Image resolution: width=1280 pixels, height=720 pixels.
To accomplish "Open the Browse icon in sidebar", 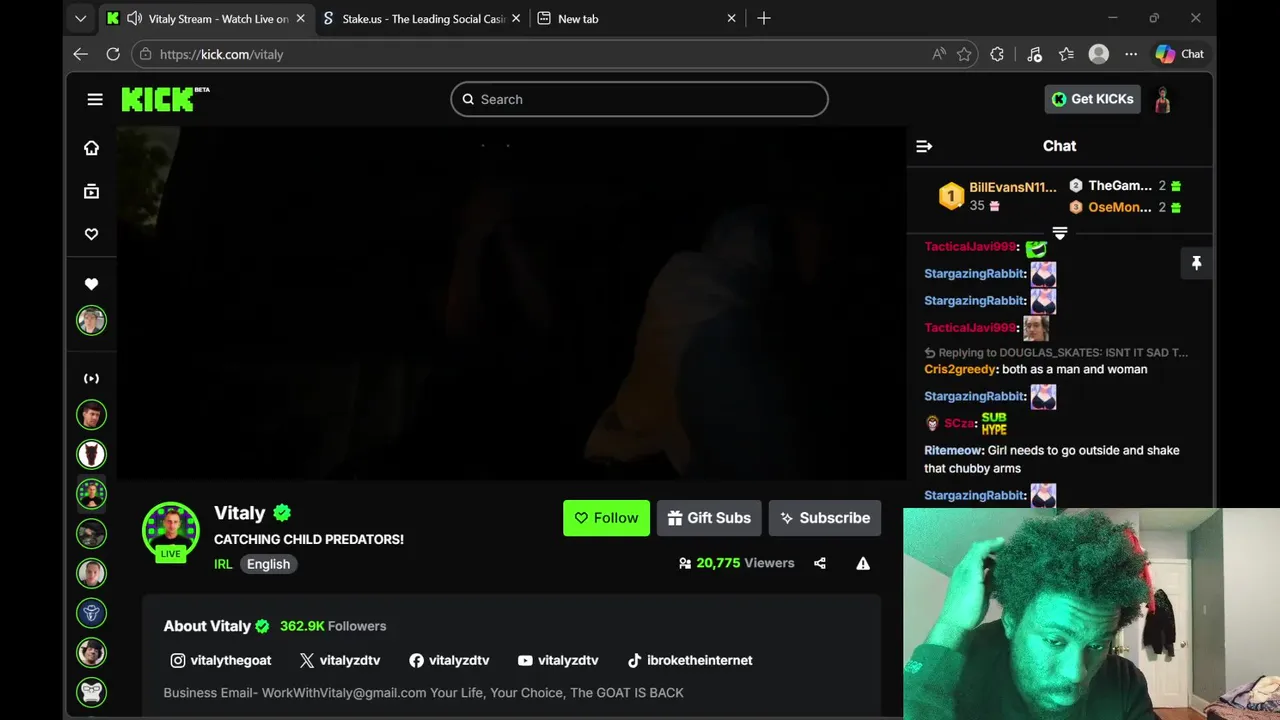I will click(x=91, y=191).
